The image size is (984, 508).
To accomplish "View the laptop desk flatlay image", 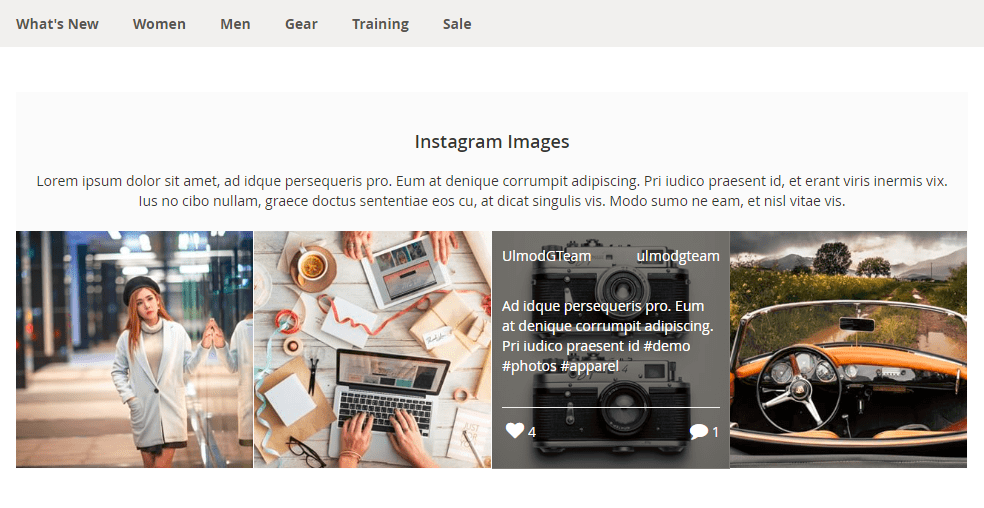I will click(373, 349).
